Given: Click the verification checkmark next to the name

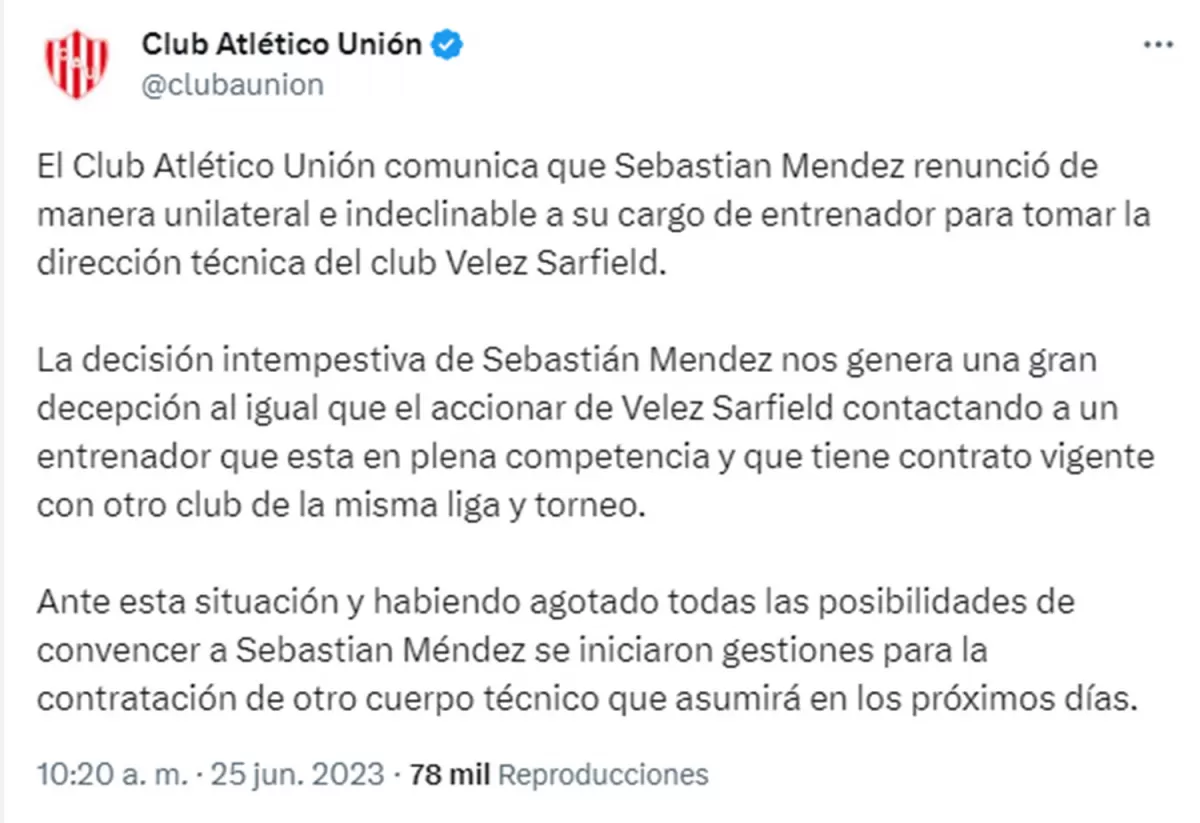Looking at the screenshot, I should pyautogui.click(x=444, y=43).
